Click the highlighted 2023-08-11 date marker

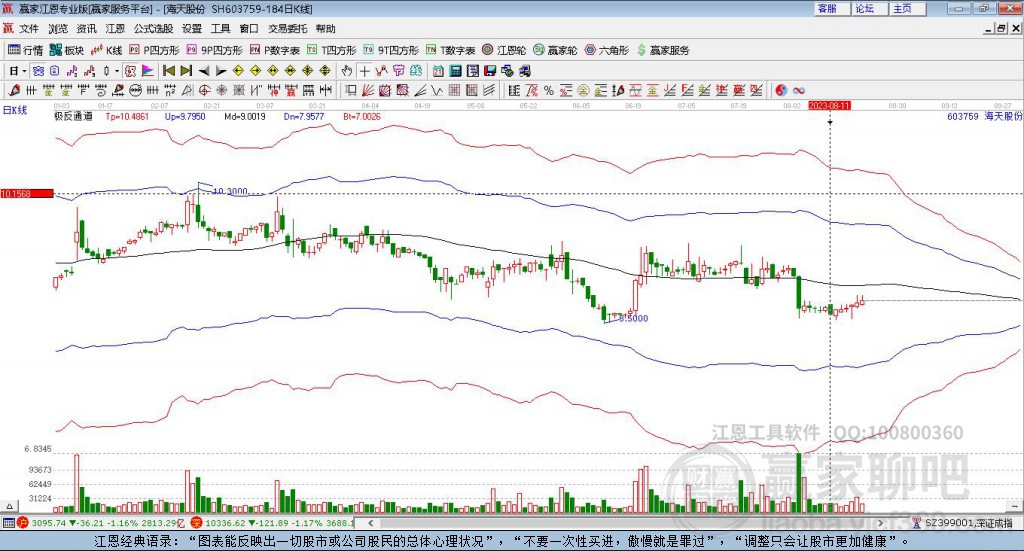829,105
